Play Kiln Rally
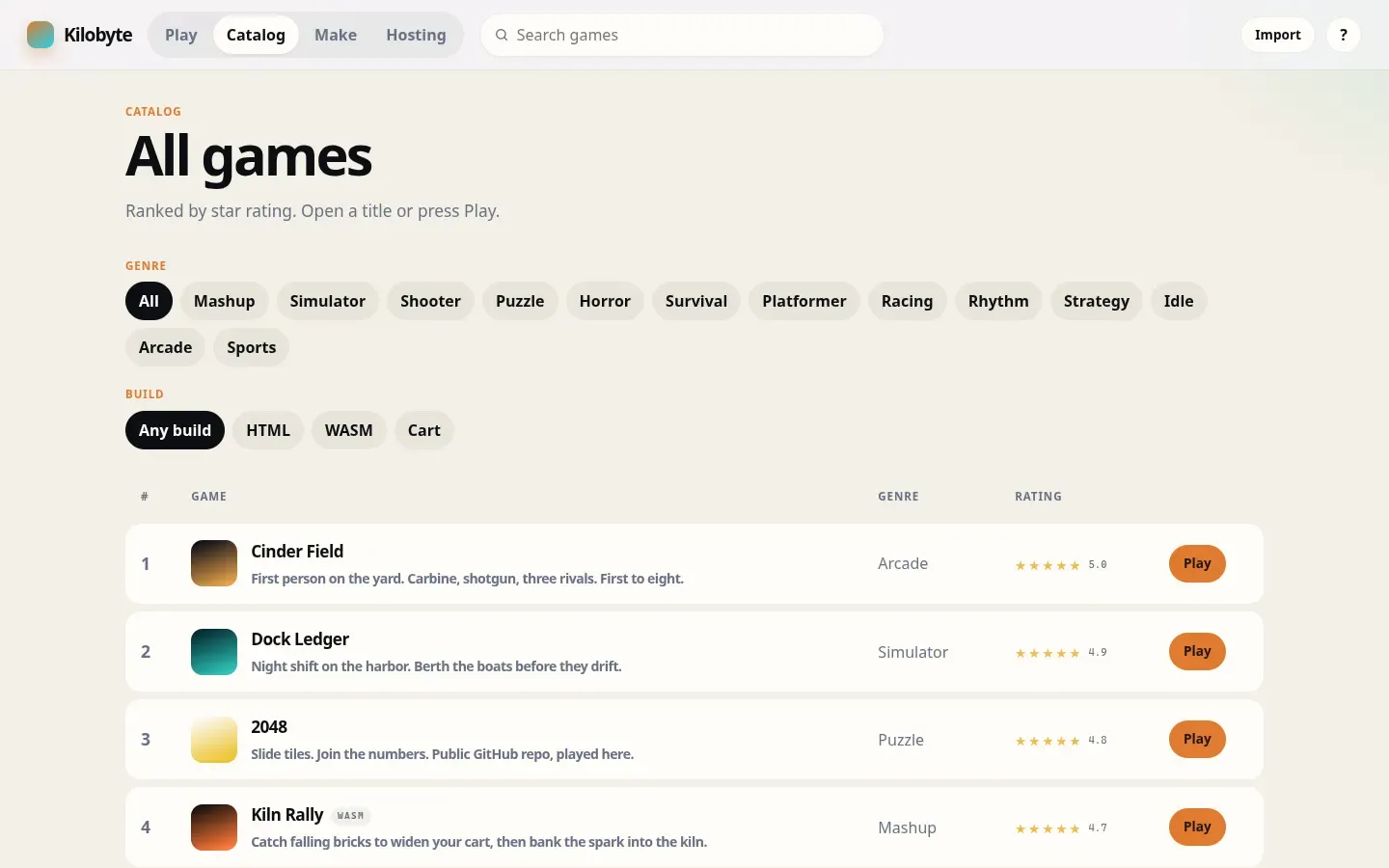 [1197, 827]
